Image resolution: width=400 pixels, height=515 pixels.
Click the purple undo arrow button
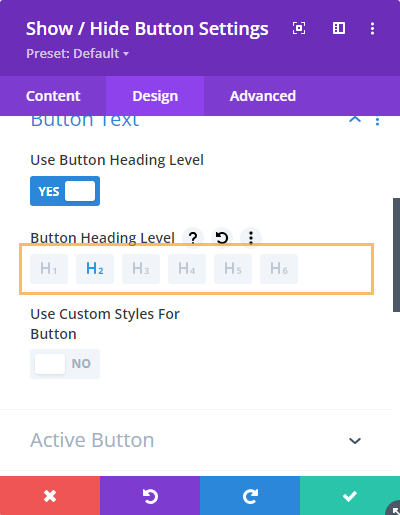click(150, 496)
